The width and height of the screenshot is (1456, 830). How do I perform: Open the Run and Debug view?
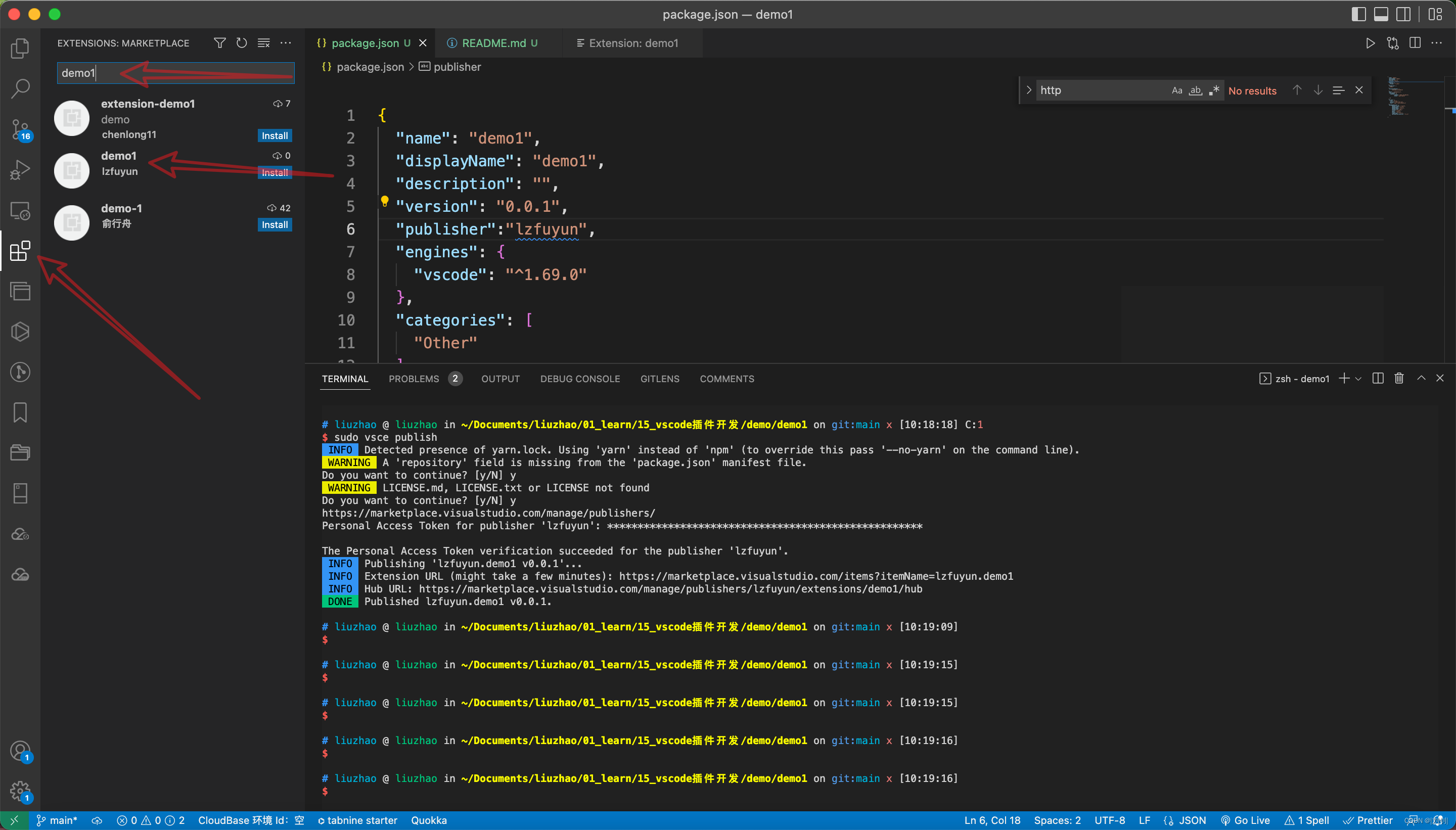(20, 170)
